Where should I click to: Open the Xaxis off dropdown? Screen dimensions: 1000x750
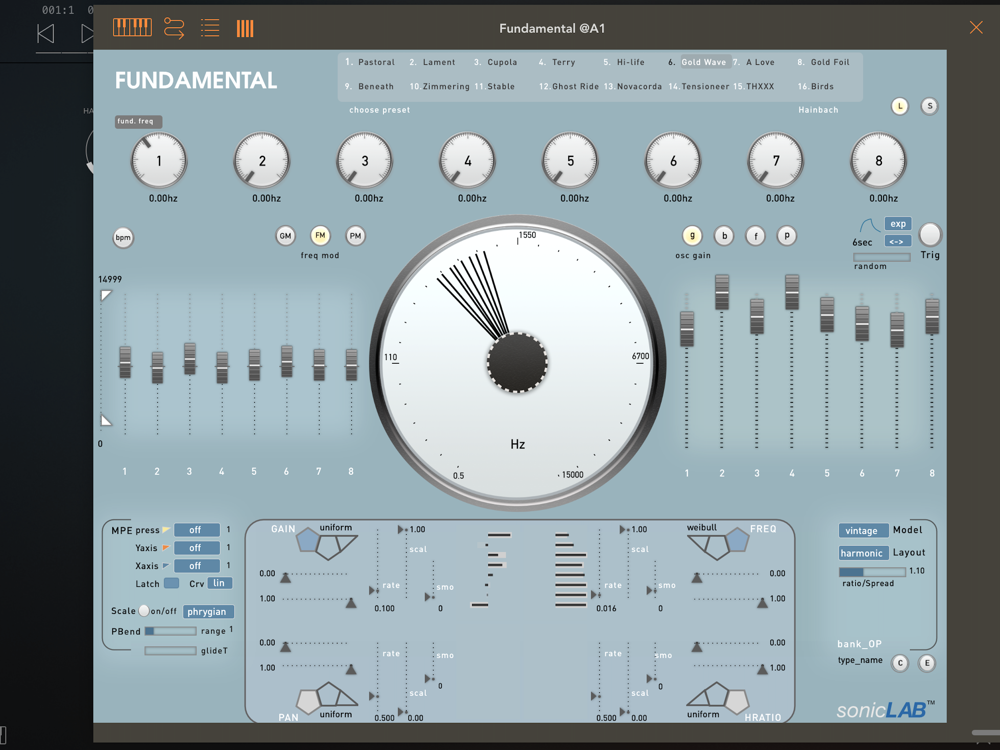(196, 566)
